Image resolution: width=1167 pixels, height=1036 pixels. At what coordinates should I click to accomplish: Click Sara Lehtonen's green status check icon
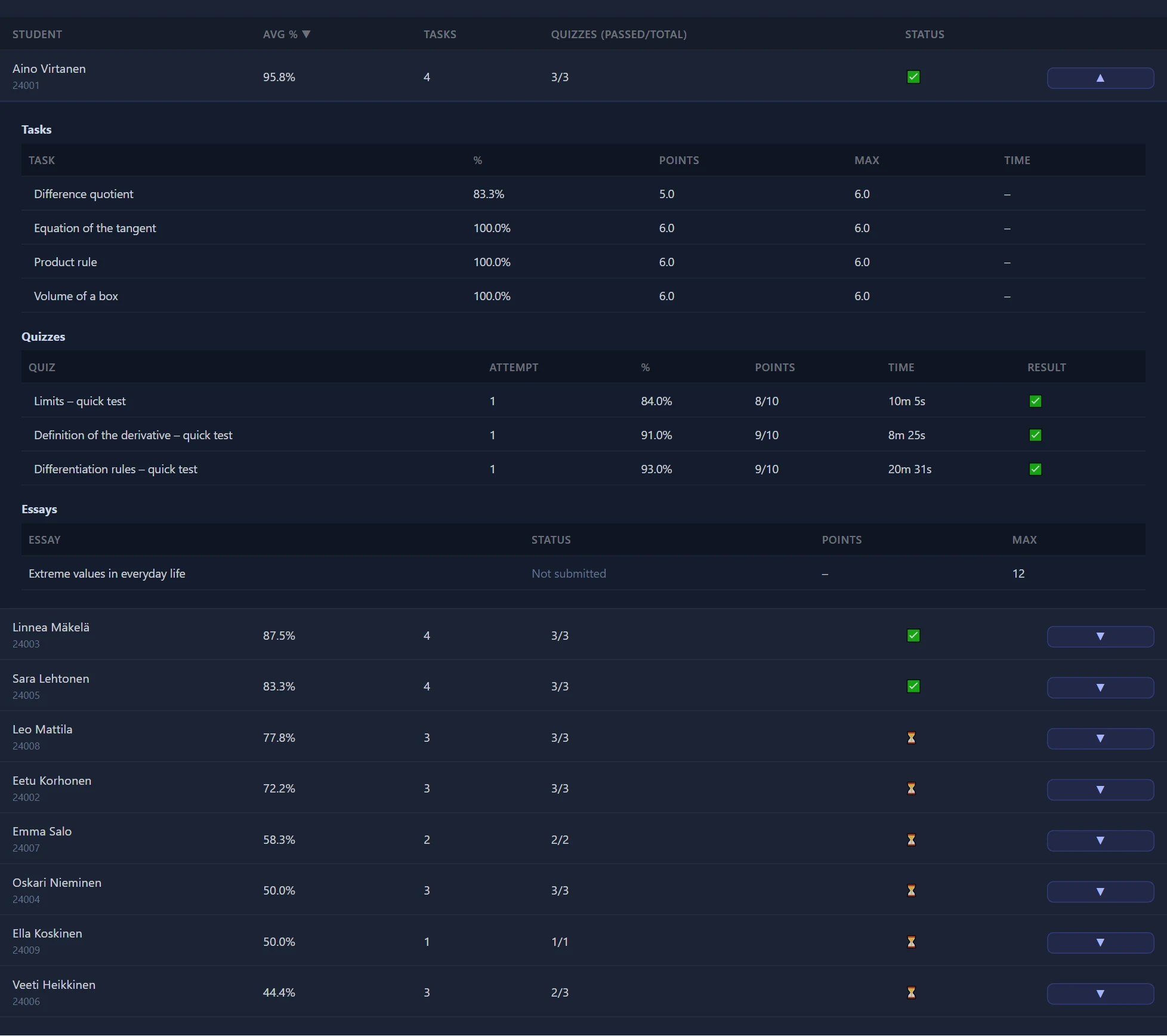913,686
